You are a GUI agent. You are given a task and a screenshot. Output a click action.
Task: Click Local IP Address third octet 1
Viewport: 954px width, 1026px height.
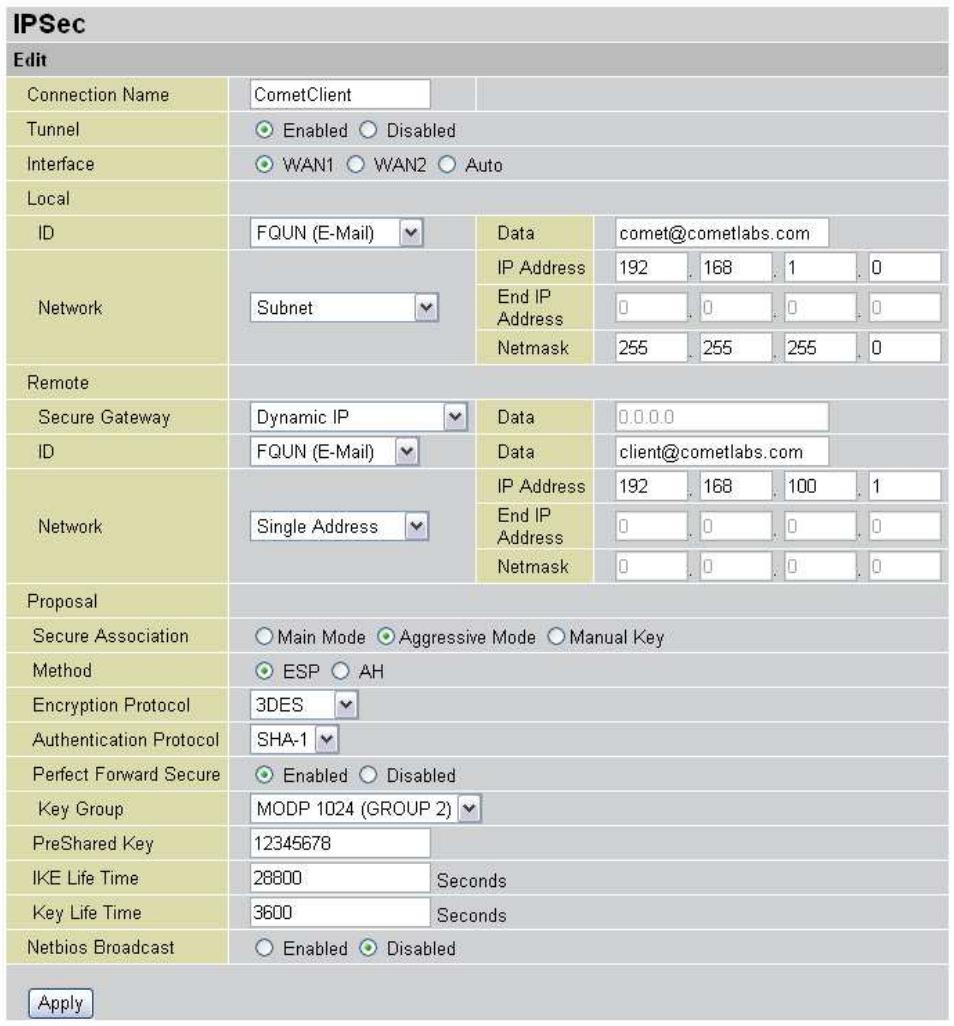coord(820,268)
